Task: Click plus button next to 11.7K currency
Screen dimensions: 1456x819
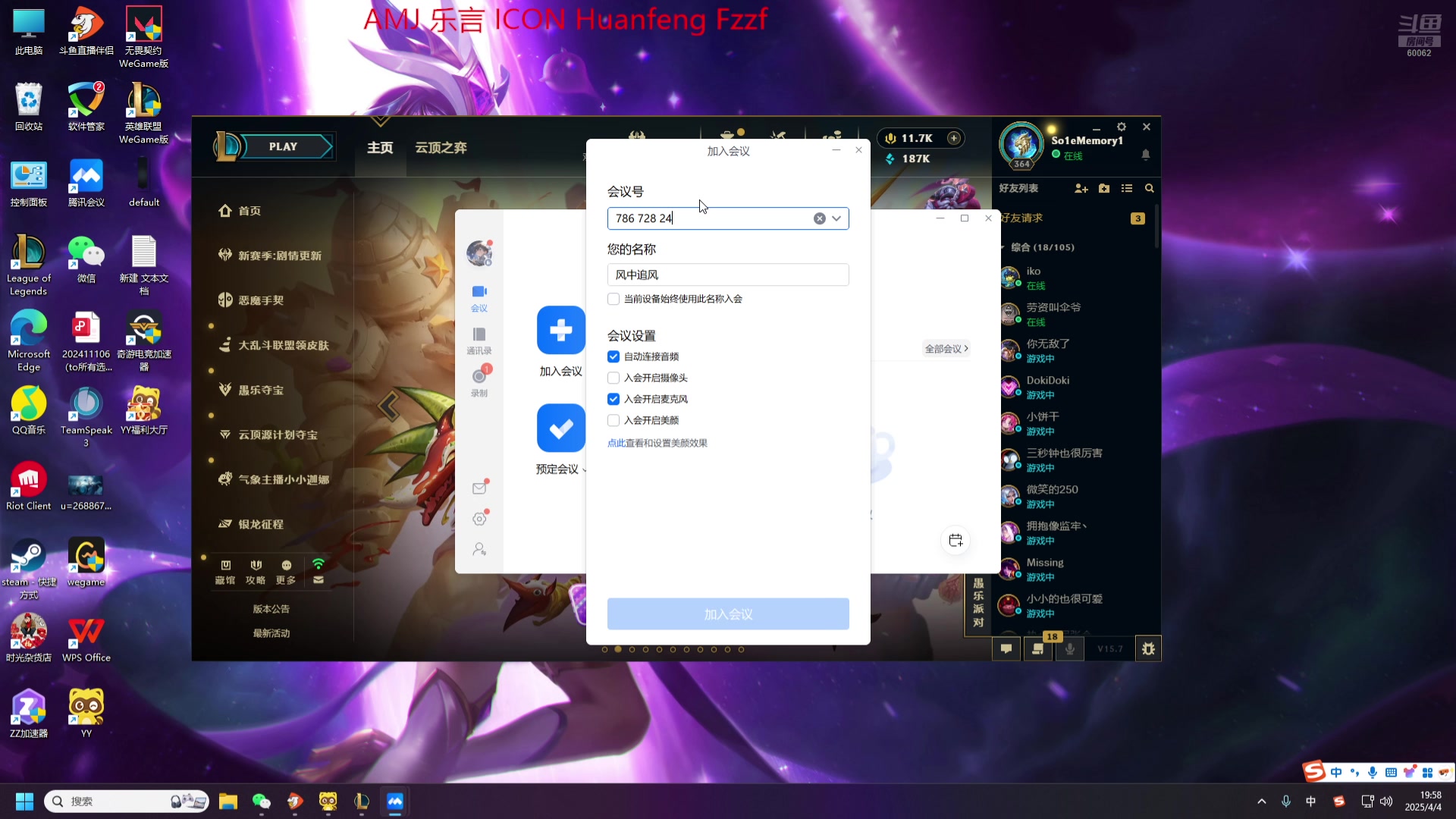Action: tap(954, 138)
